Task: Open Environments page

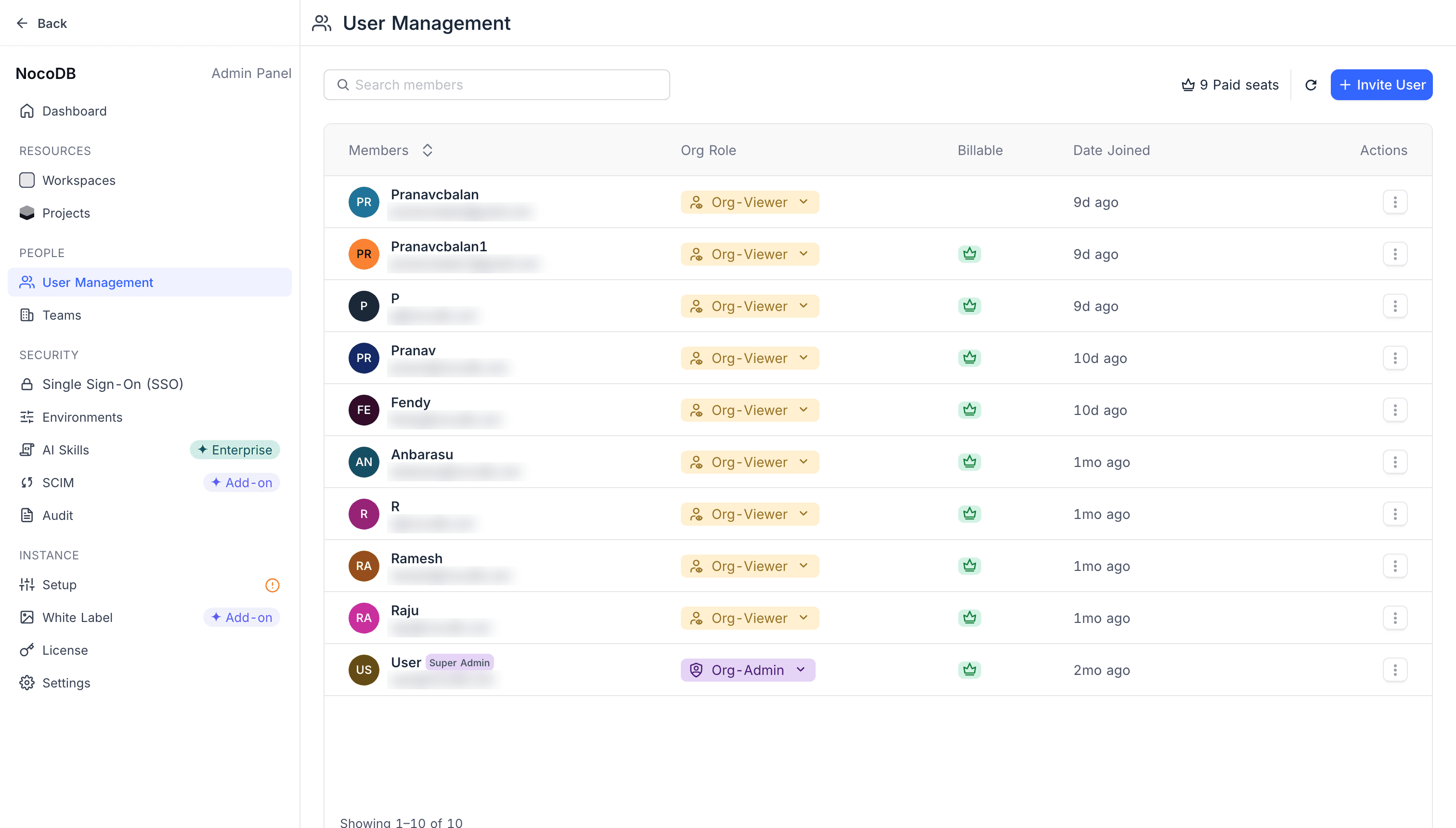Action: click(150, 417)
